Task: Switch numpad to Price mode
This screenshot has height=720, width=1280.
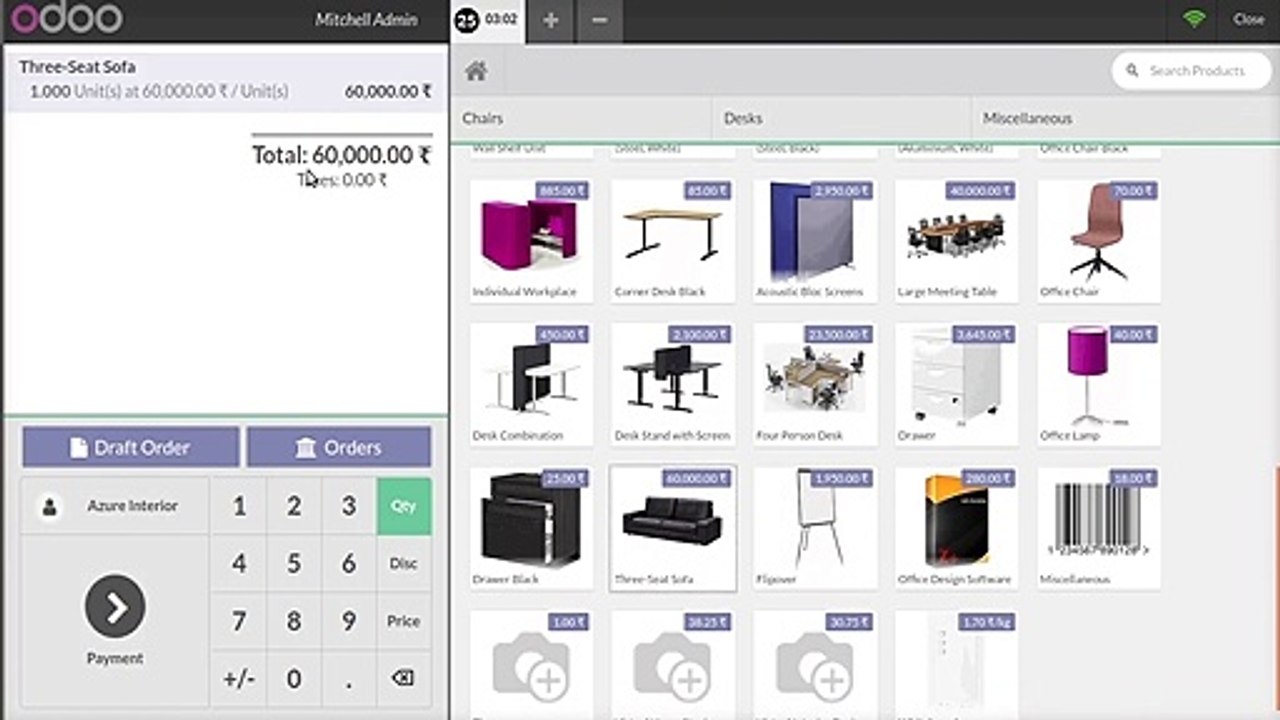Action: (404, 621)
